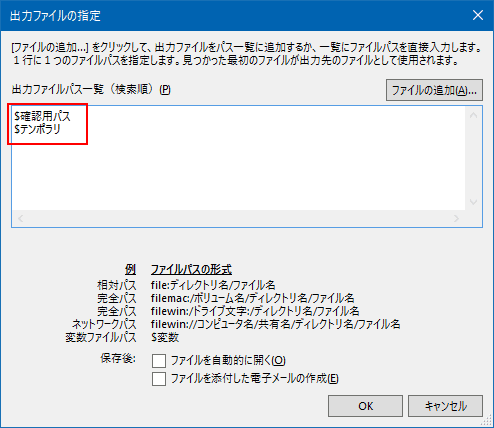Click the scroll right arrow of path list

[x=456, y=219]
